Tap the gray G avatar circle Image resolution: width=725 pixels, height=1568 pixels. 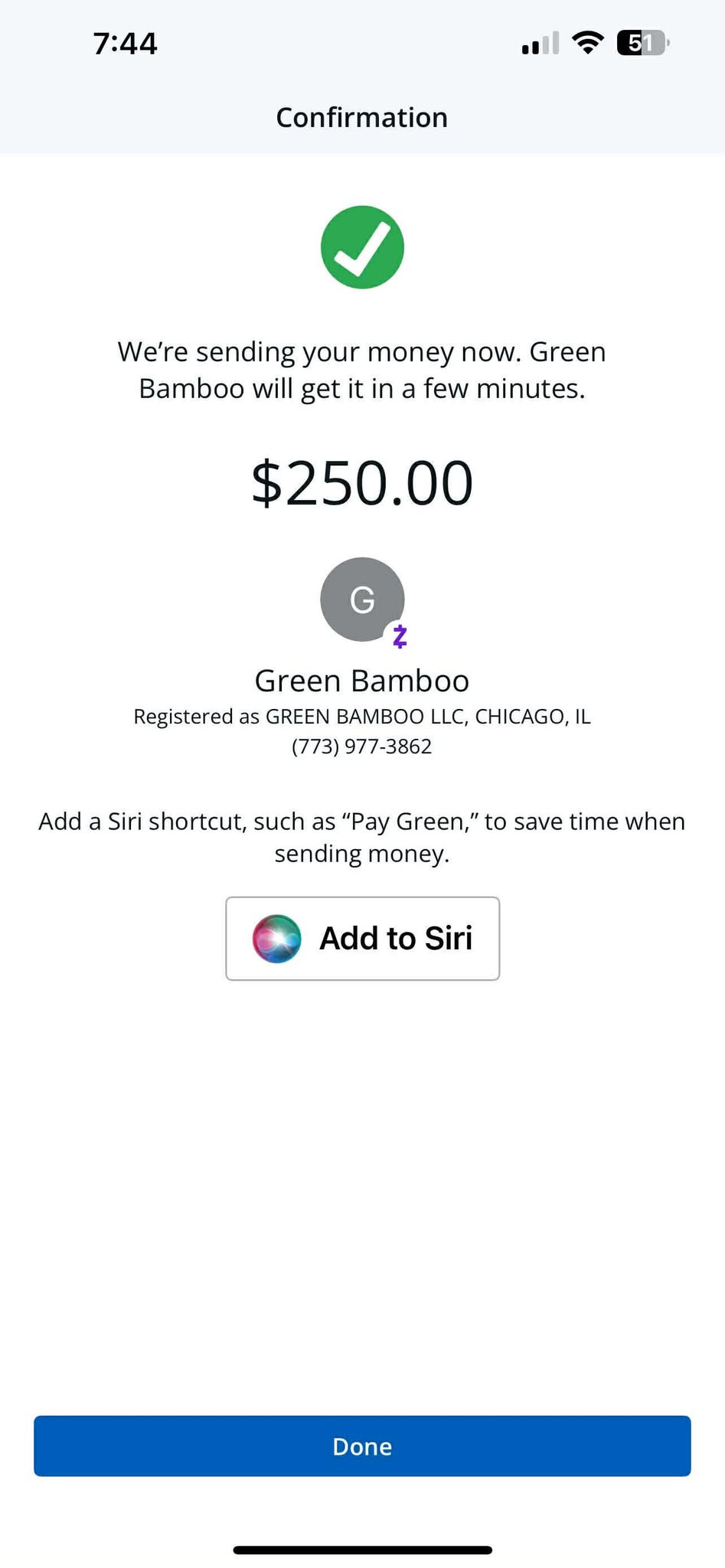click(361, 599)
